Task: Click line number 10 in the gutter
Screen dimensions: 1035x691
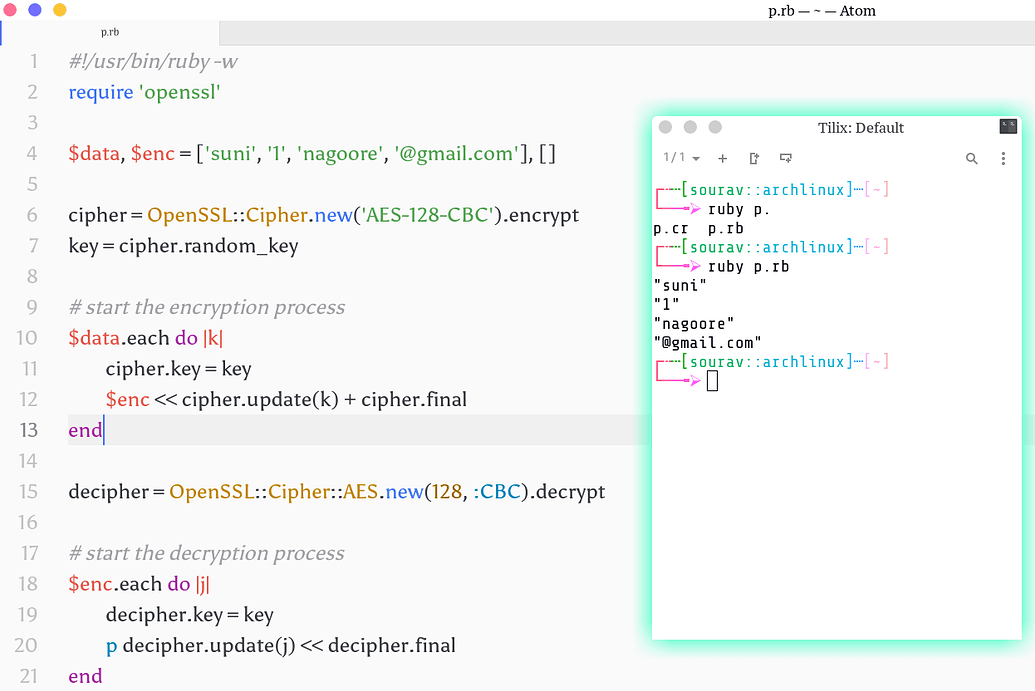Action: [28, 338]
